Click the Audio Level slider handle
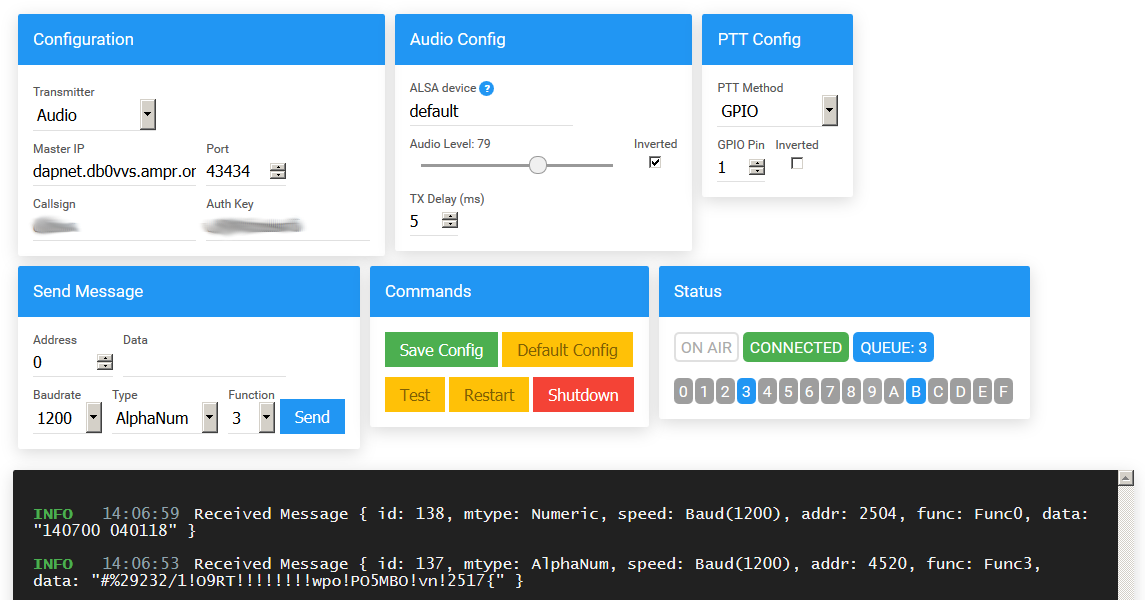Screen dimensions: 1145x600 tap(538, 165)
